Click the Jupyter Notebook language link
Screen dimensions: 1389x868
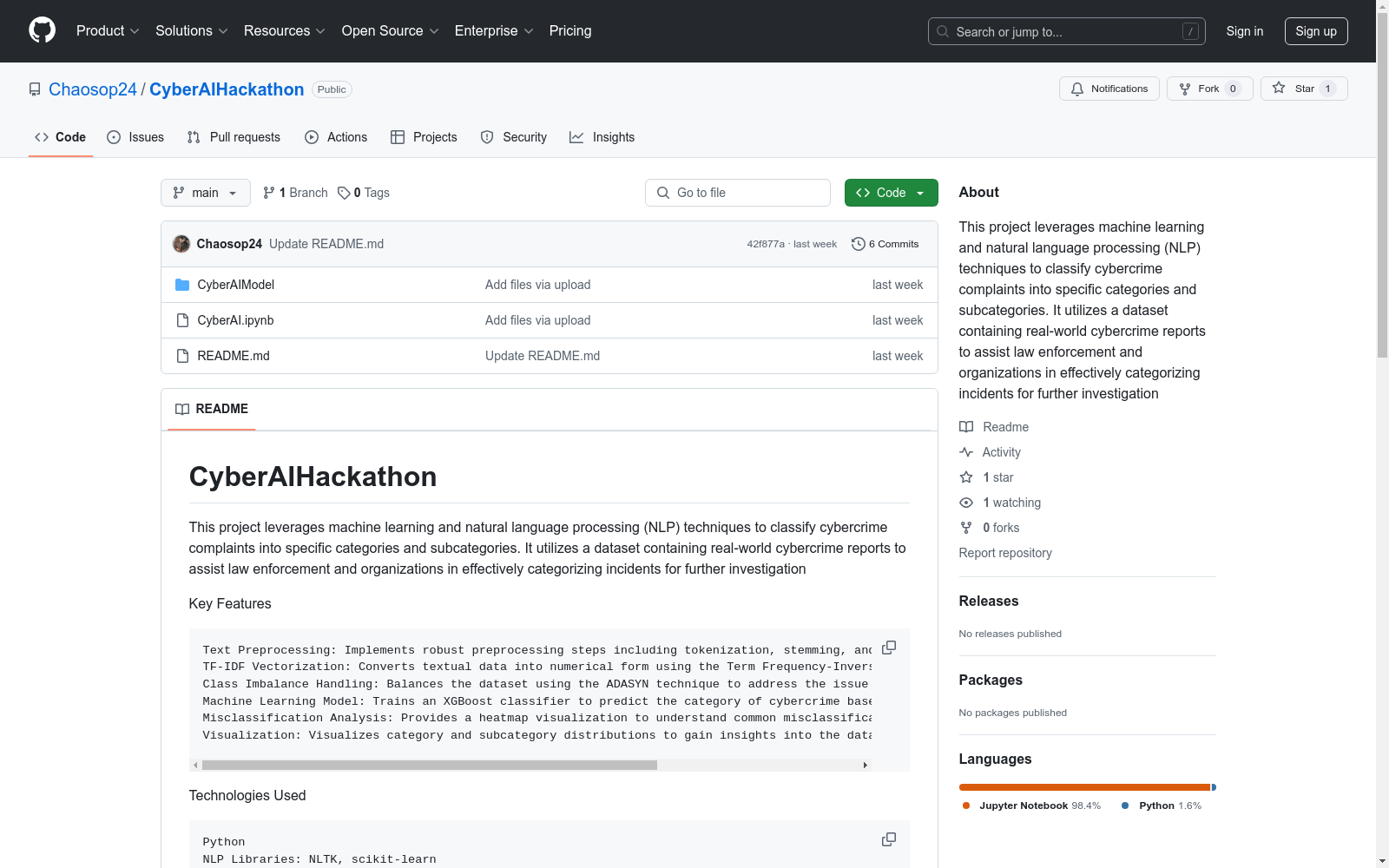1031,806
